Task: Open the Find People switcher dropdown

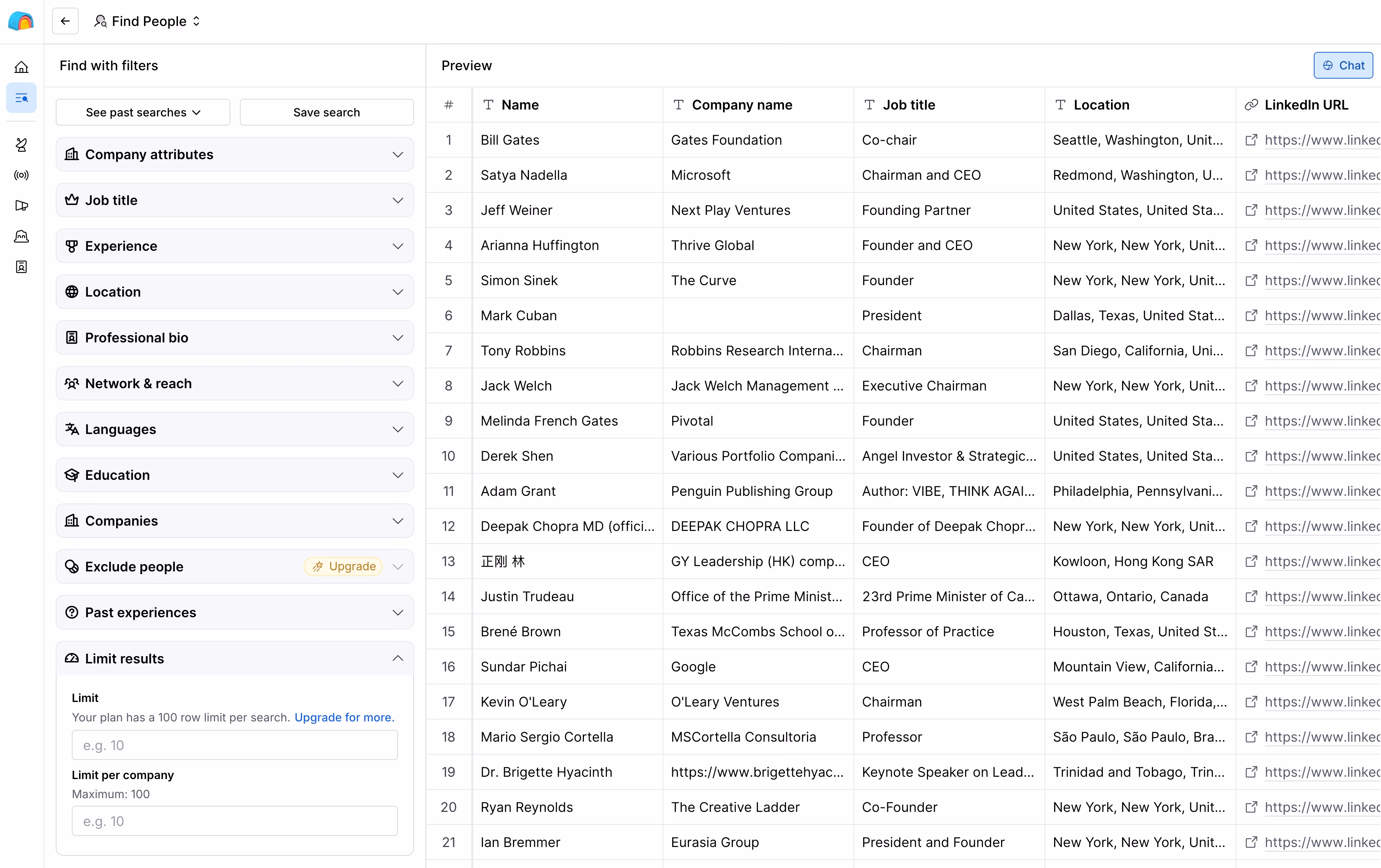Action: click(148, 21)
